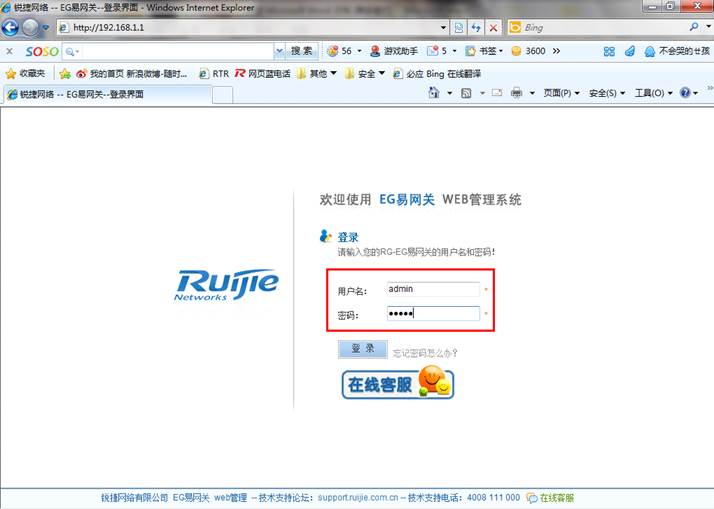The width and height of the screenshot is (714, 509).
Task: Open the 书签 bookmarks menu
Action: click(484, 51)
